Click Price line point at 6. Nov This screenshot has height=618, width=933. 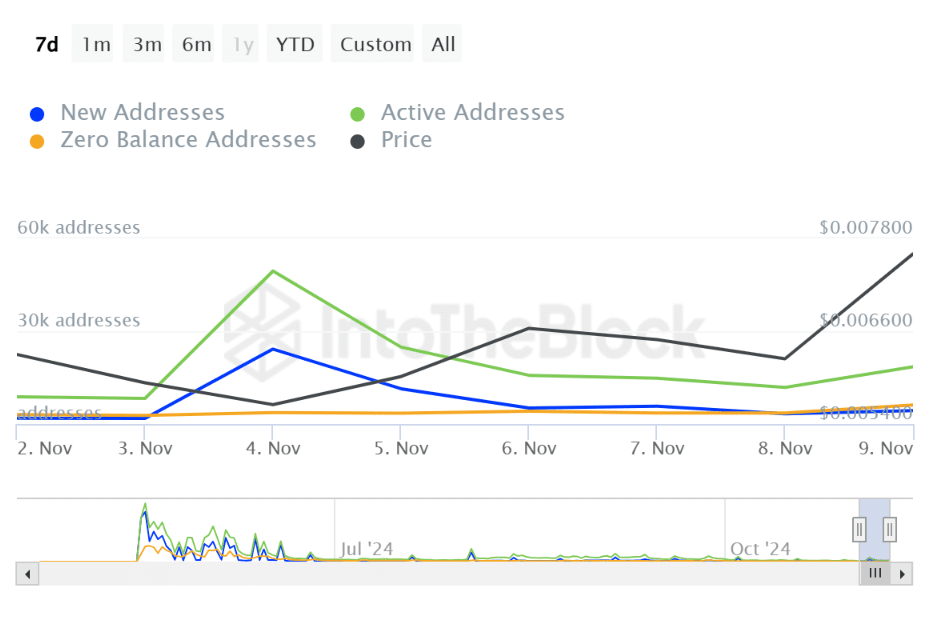[529, 328]
